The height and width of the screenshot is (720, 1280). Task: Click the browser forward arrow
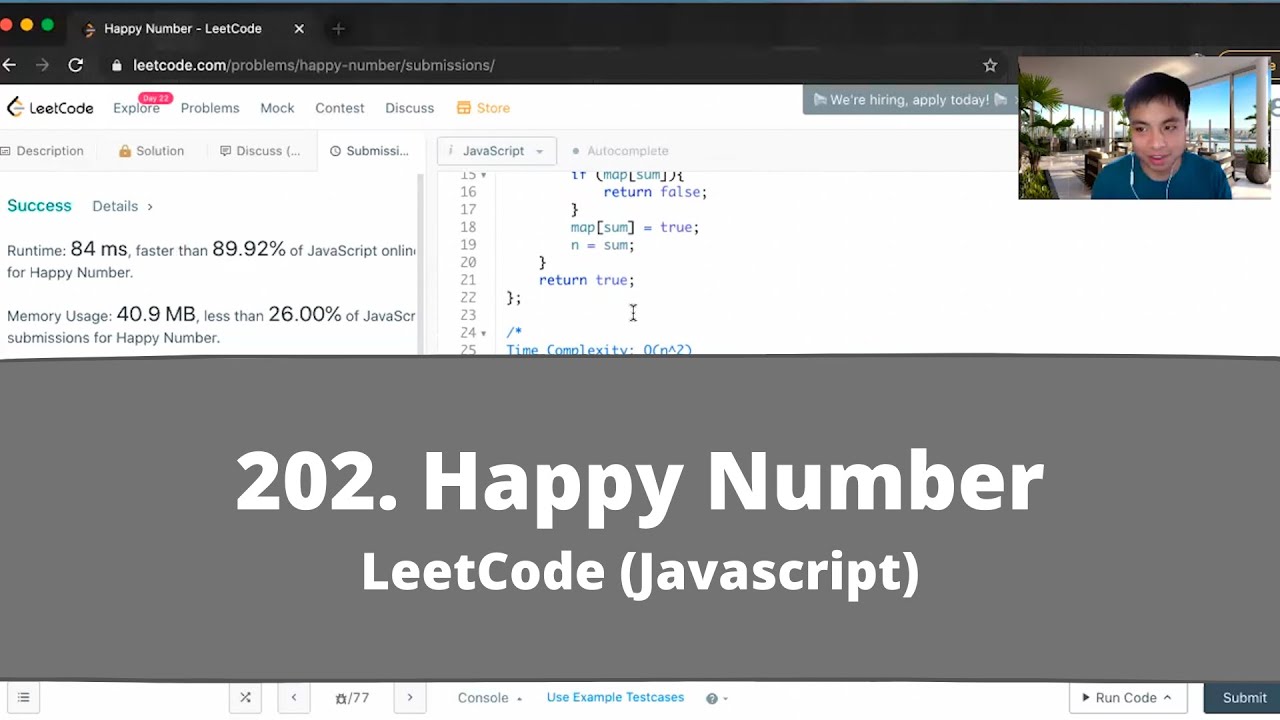pyautogui.click(x=42, y=65)
